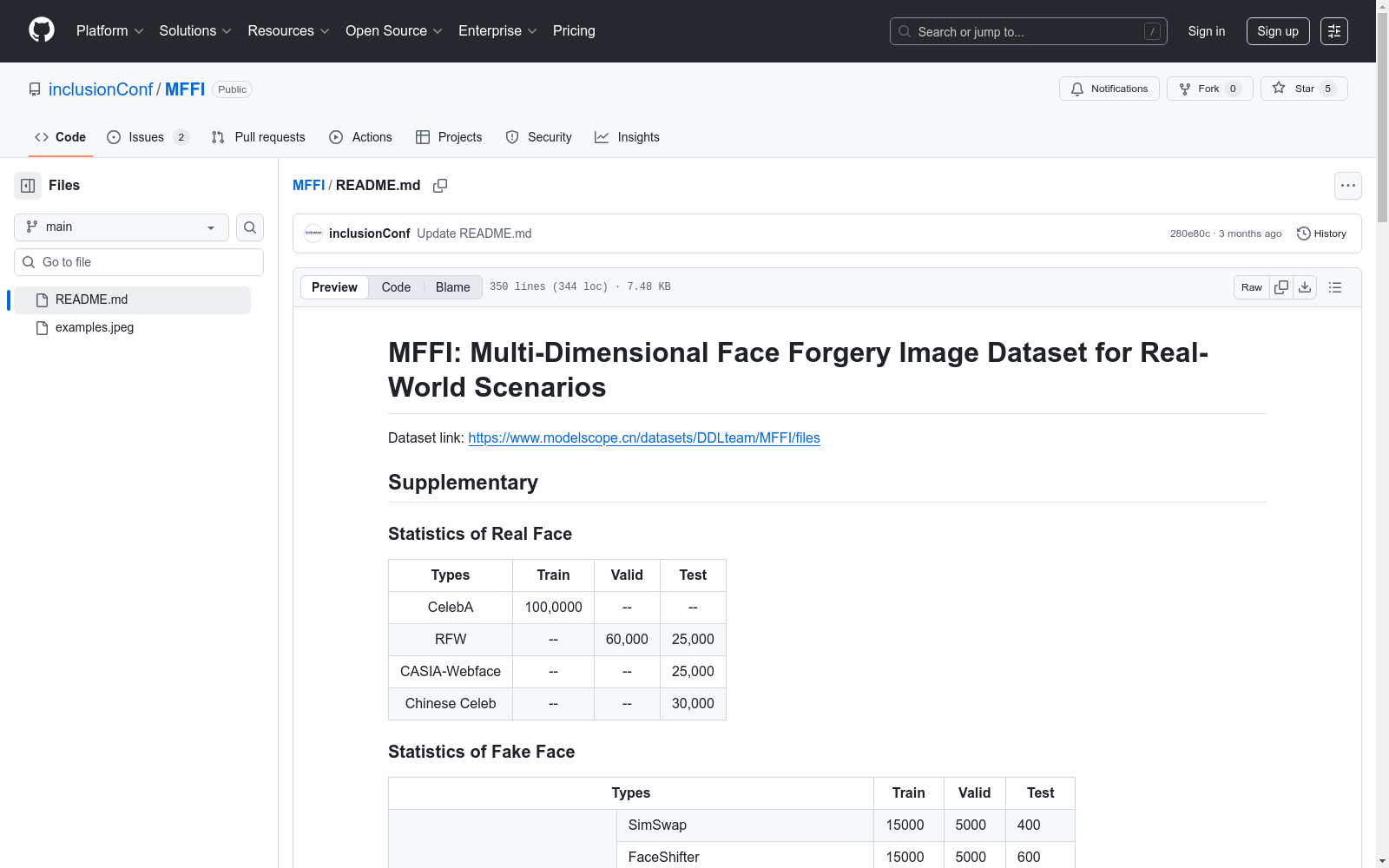Open the modelscope dataset link

643,438
